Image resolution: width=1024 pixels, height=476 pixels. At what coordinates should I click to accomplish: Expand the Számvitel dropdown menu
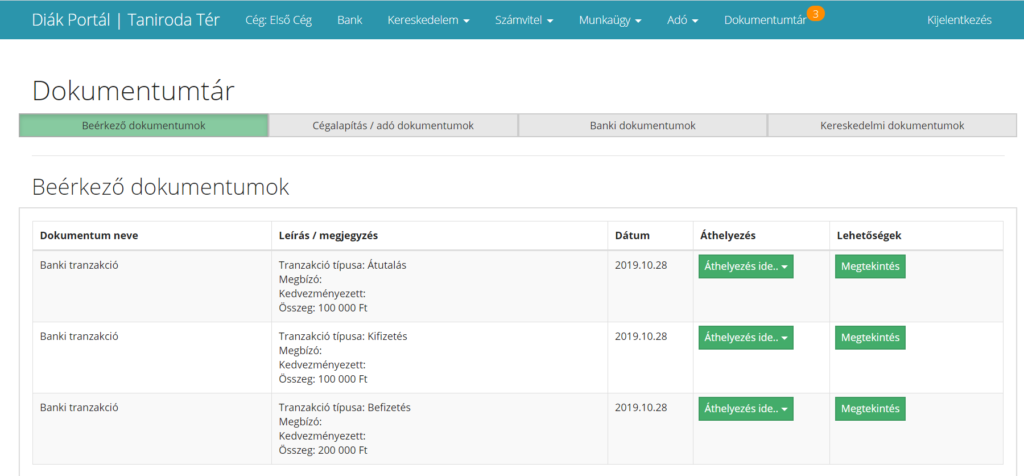tap(524, 20)
